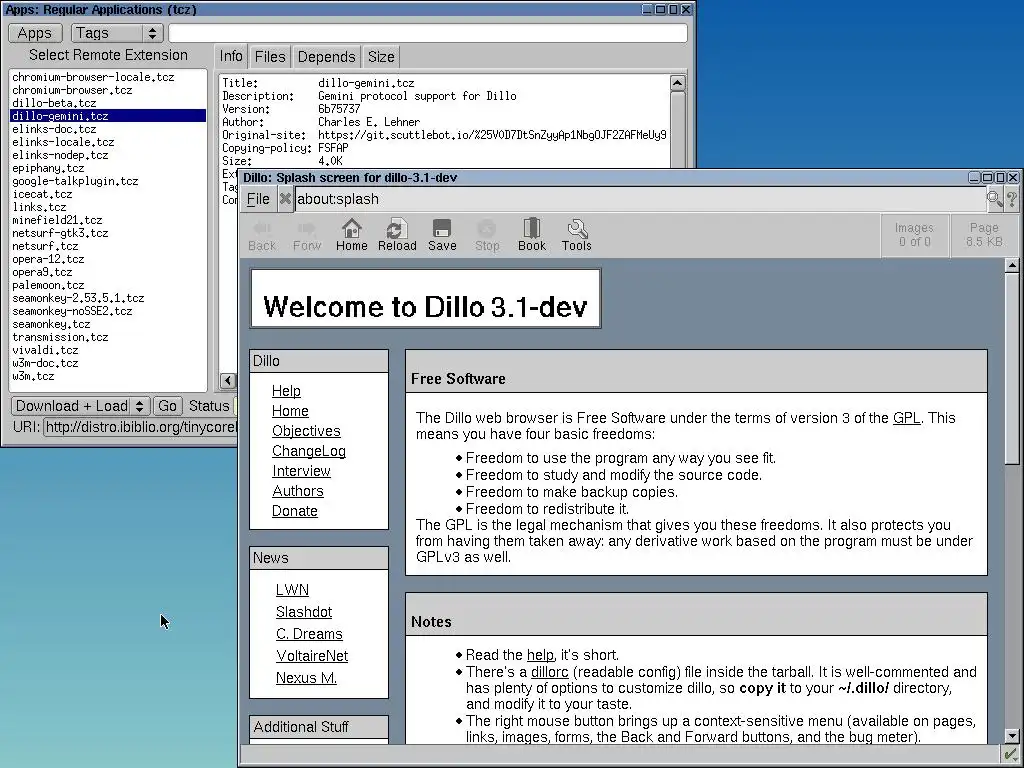This screenshot has width=1024, height=768.
Task: Select netsurf-gtk3.tcz in the list
Action: 108,233
